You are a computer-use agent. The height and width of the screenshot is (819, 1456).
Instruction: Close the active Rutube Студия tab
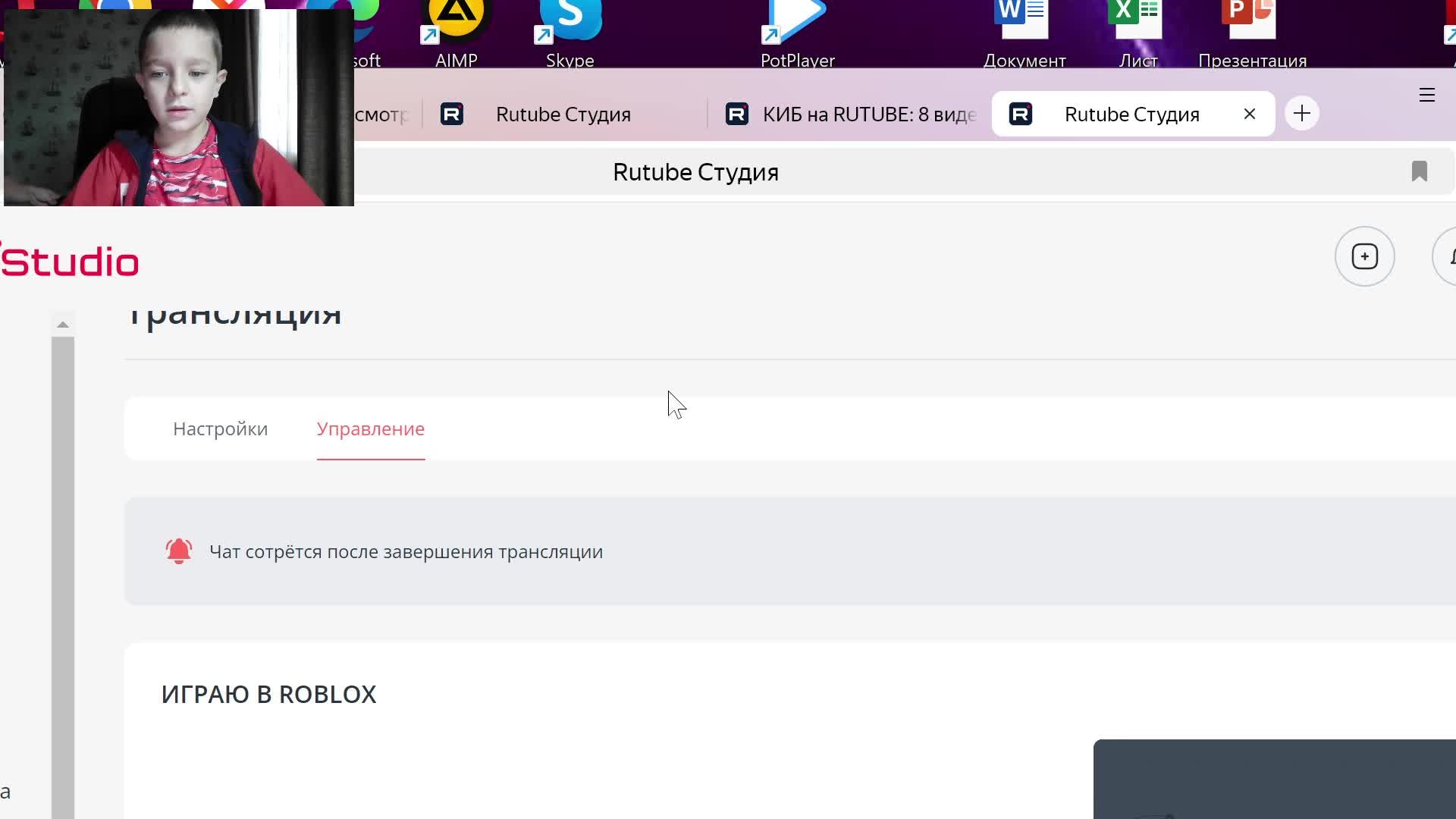[1250, 114]
